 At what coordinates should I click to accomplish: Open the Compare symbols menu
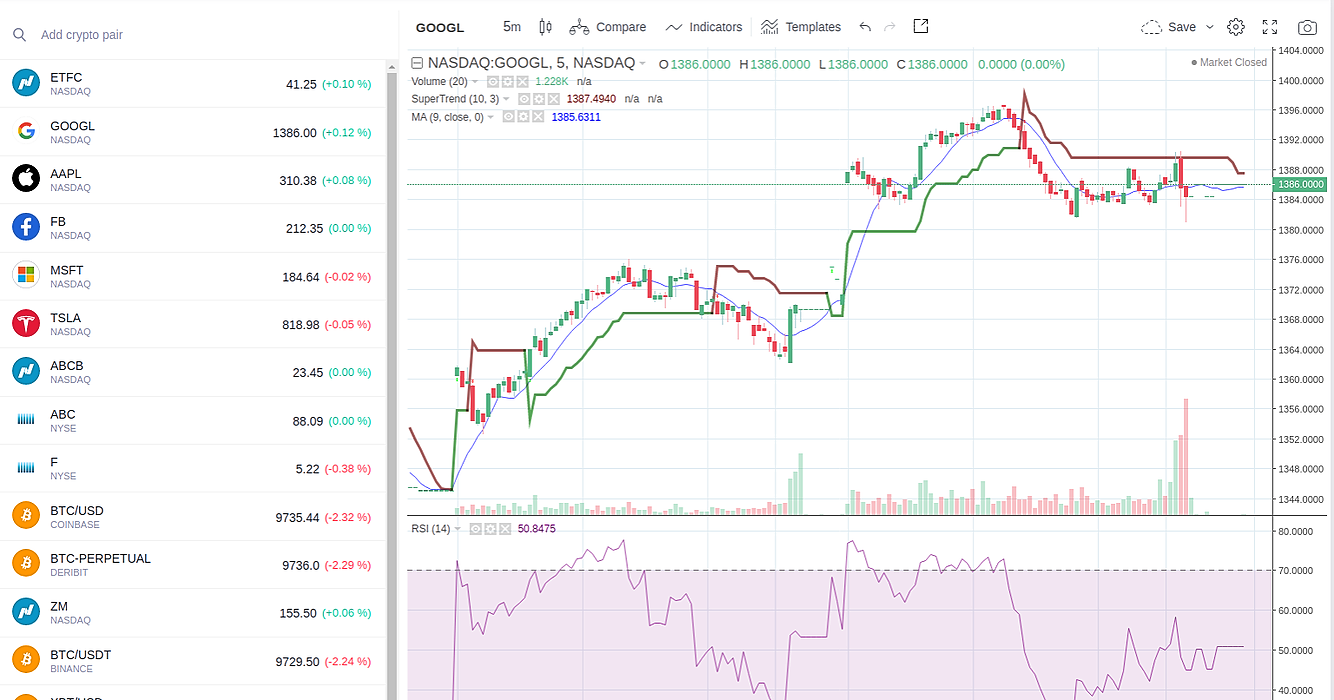click(x=608, y=27)
